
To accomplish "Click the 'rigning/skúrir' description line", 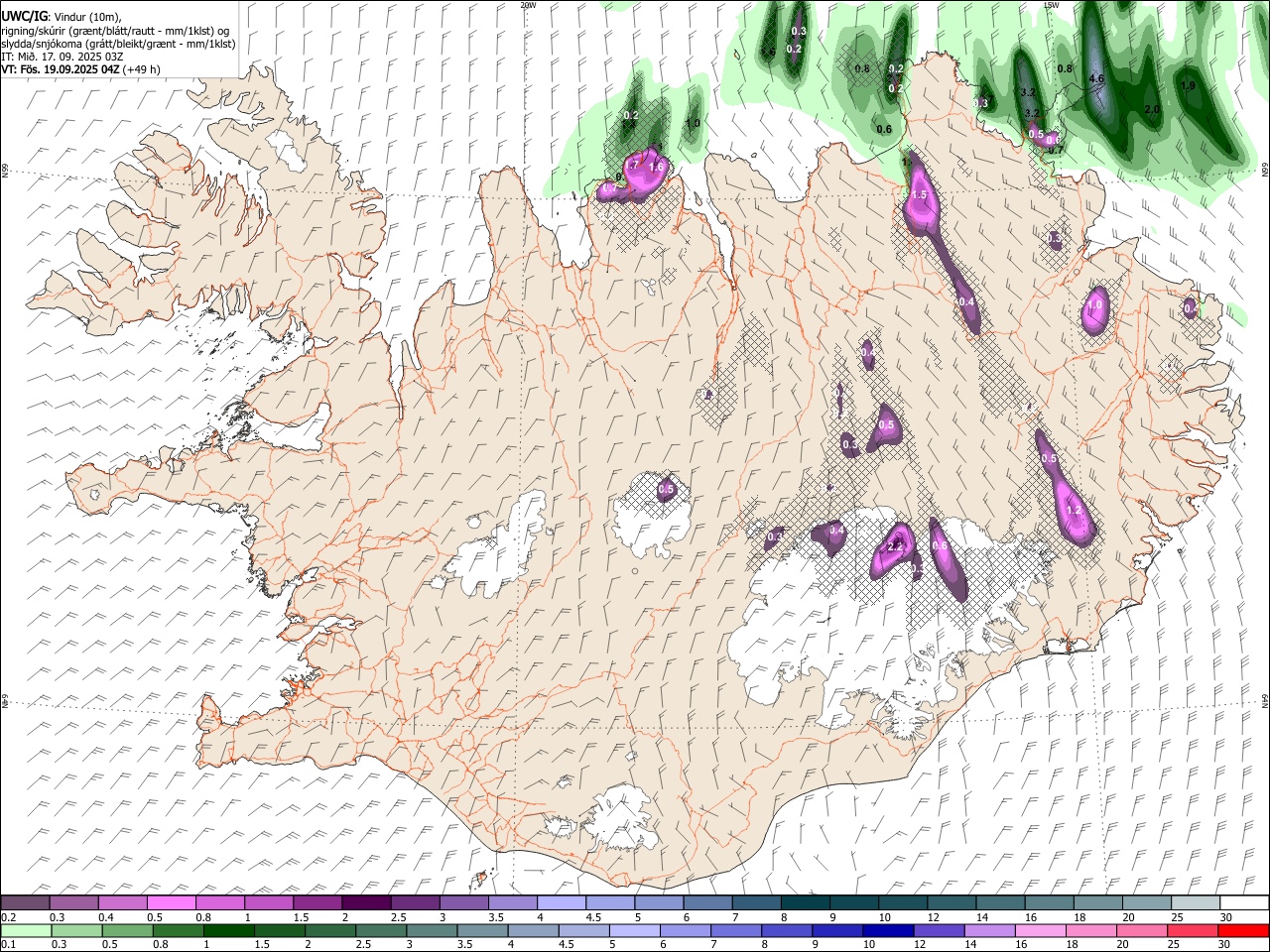I will tap(115, 31).
